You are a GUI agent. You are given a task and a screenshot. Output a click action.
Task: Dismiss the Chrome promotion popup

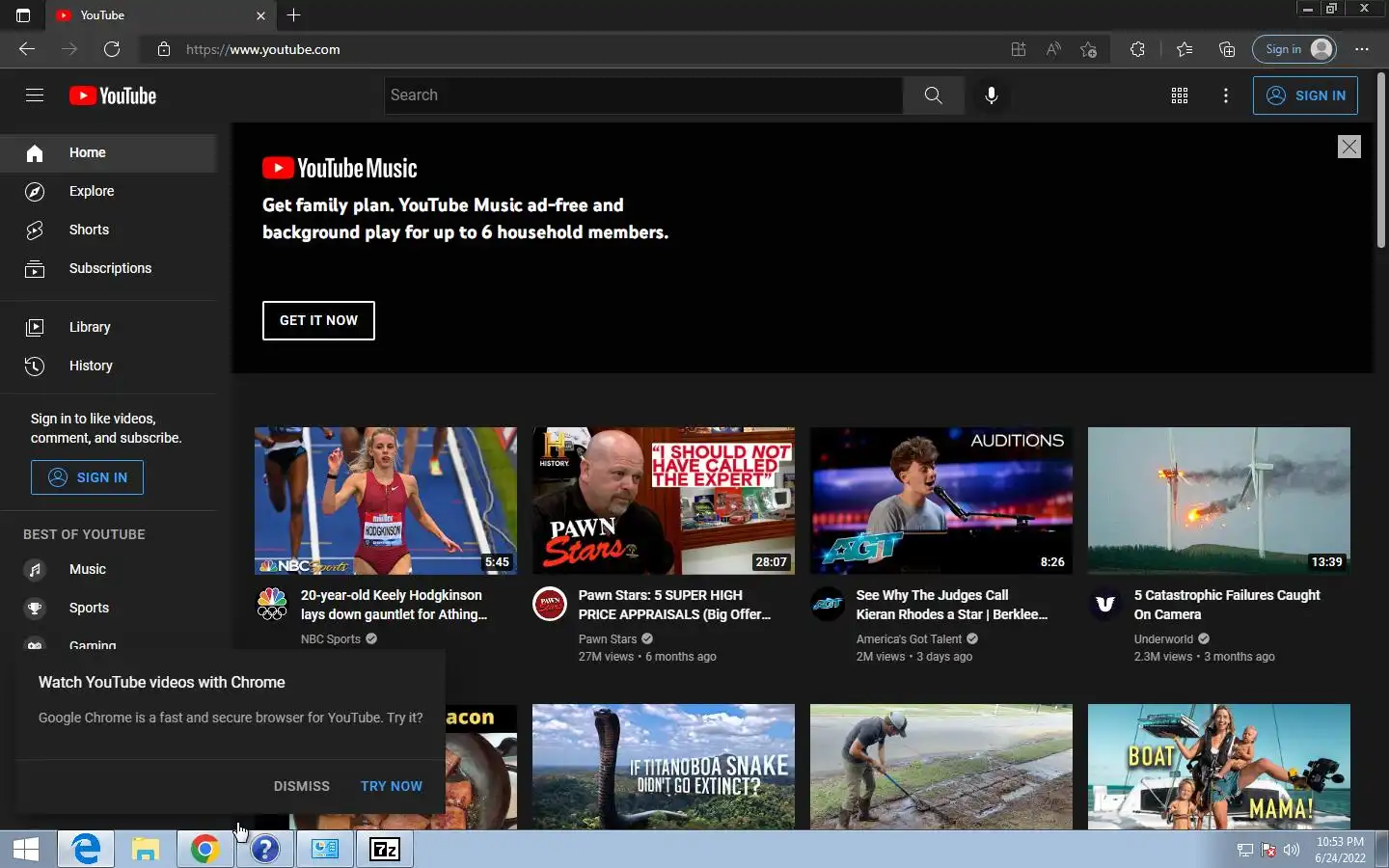[x=302, y=786]
